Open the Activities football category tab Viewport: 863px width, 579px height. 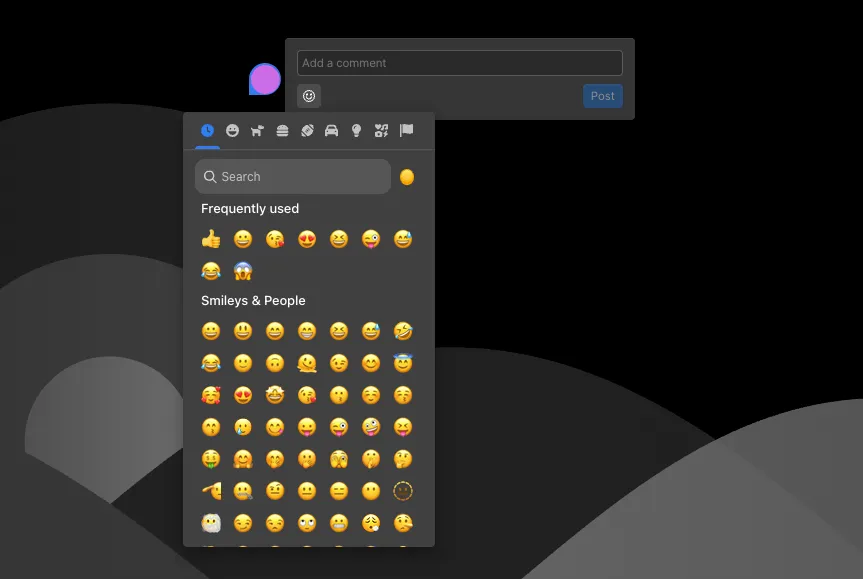307,130
